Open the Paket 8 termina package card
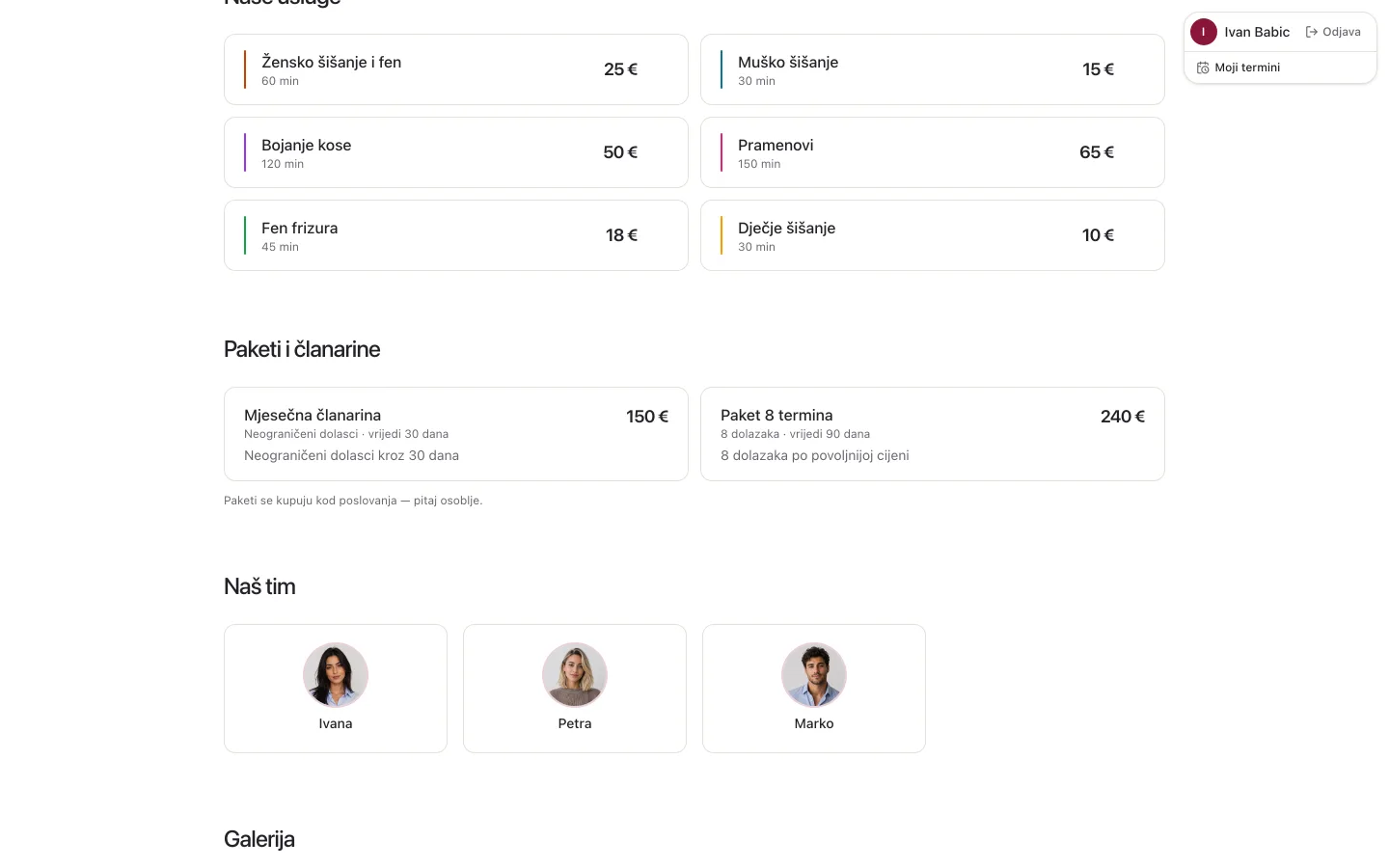Screen dimensions: 1389x868 tap(933, 434)
